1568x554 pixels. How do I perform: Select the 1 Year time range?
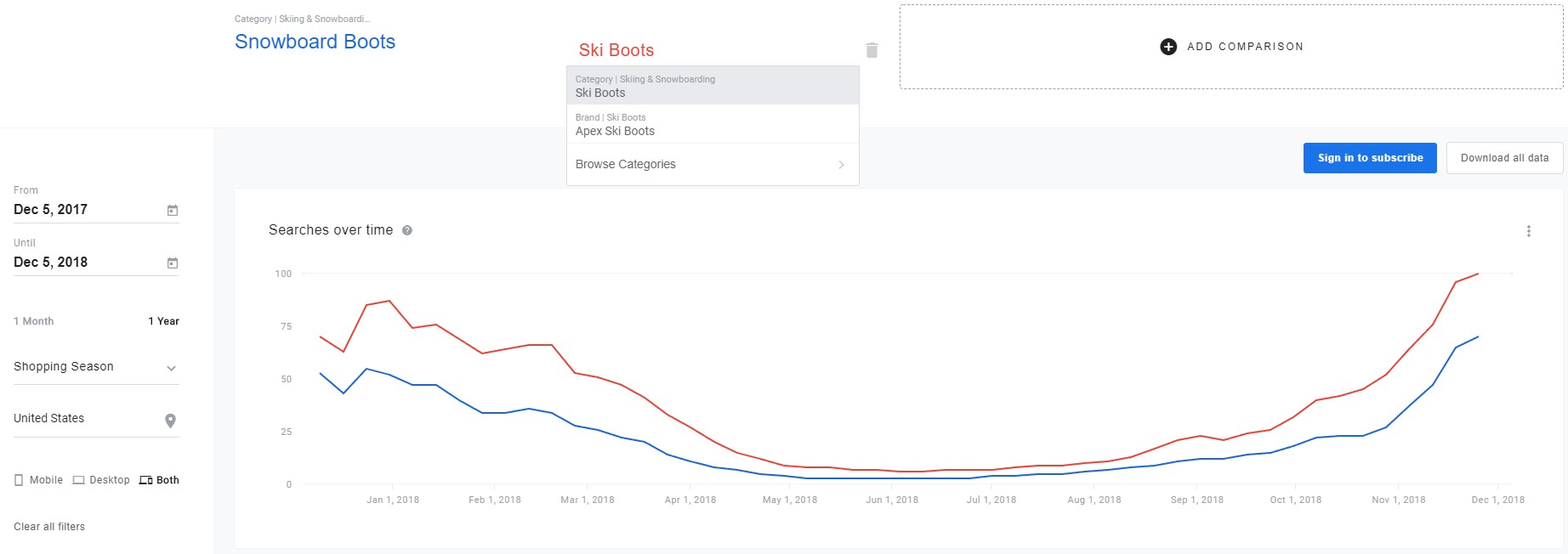coord(163,321)
